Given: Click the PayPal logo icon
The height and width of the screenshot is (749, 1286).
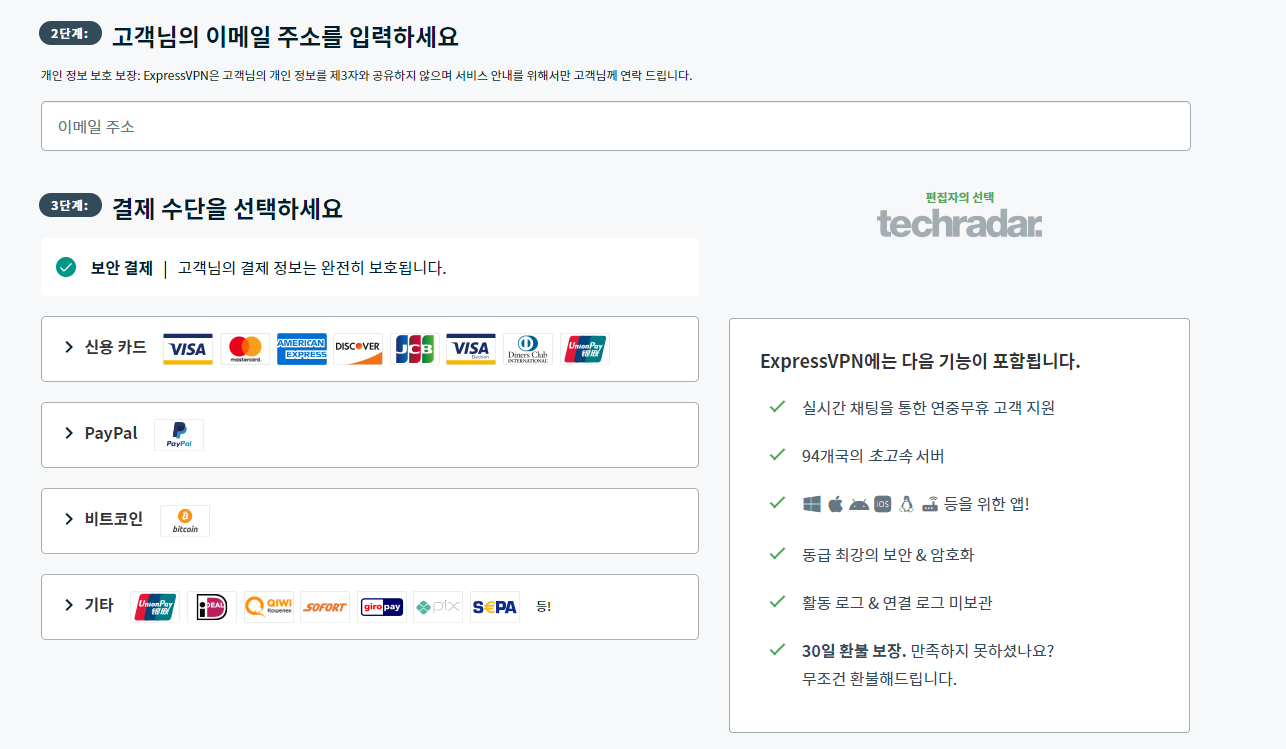Looking at the screenshot, I should pyautogui.click(x=179, y=435).
